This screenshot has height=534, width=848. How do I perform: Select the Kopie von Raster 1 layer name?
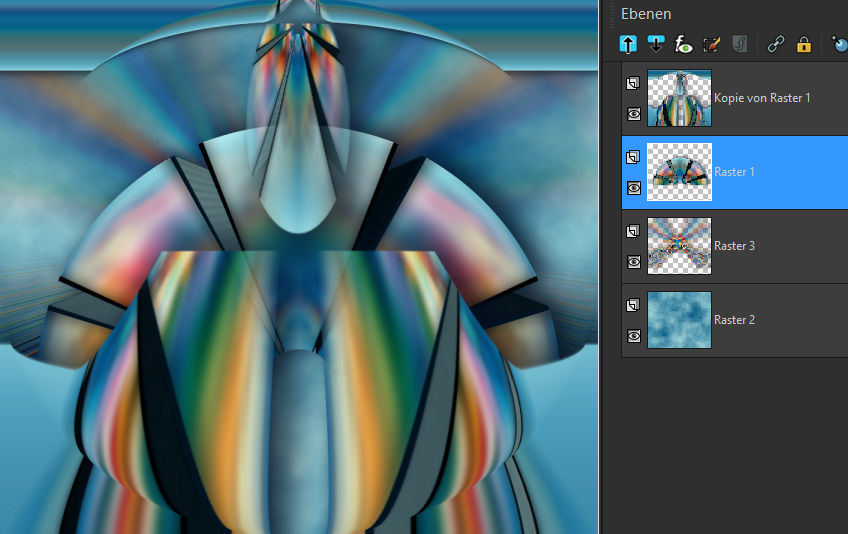[762, 98]
